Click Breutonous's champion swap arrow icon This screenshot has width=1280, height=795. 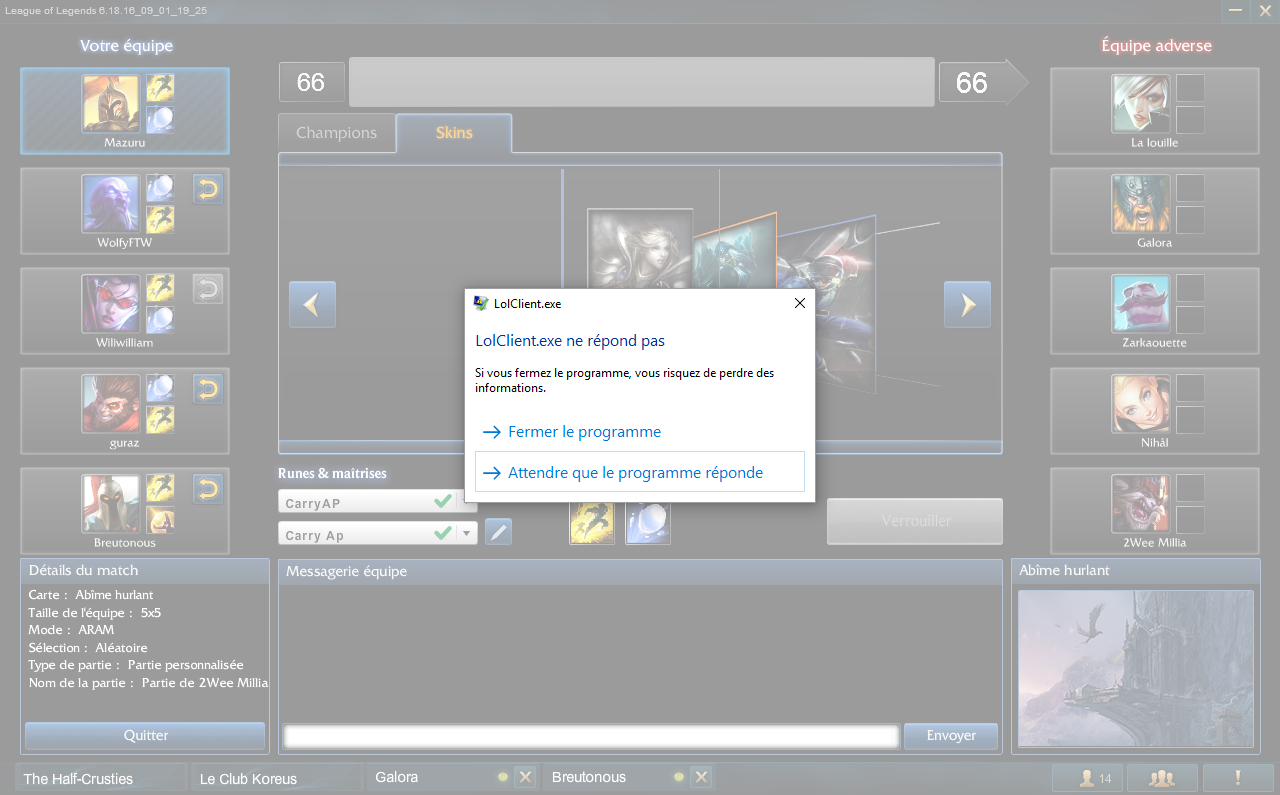click(208, 489)
